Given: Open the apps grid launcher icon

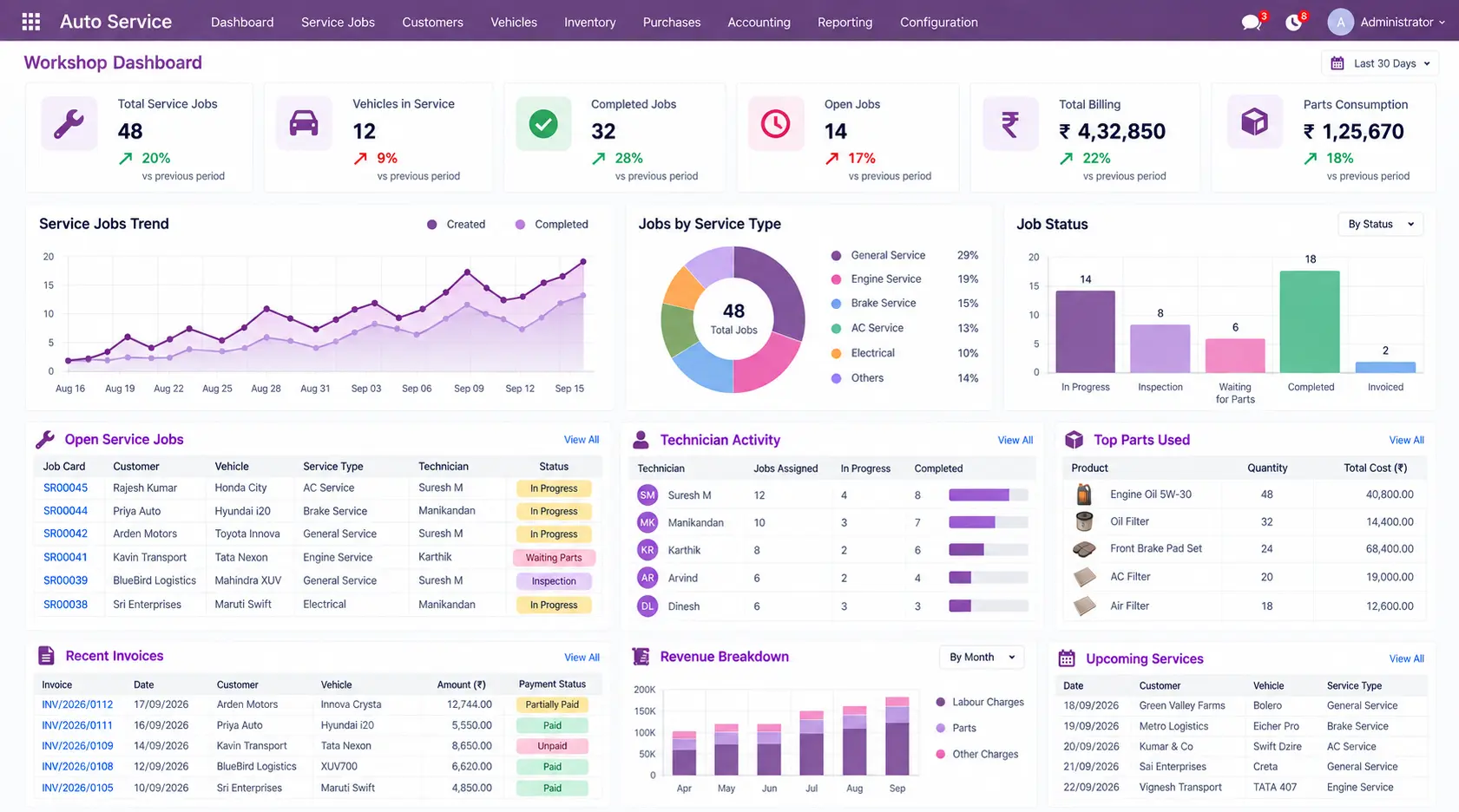Looking at the screenshot, I should pos(31,22).
